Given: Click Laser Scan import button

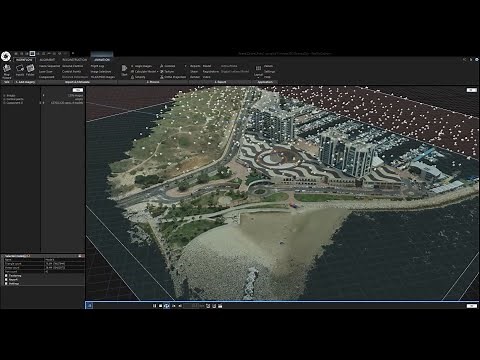Looking at the screenshot, I should pos(46,71).
